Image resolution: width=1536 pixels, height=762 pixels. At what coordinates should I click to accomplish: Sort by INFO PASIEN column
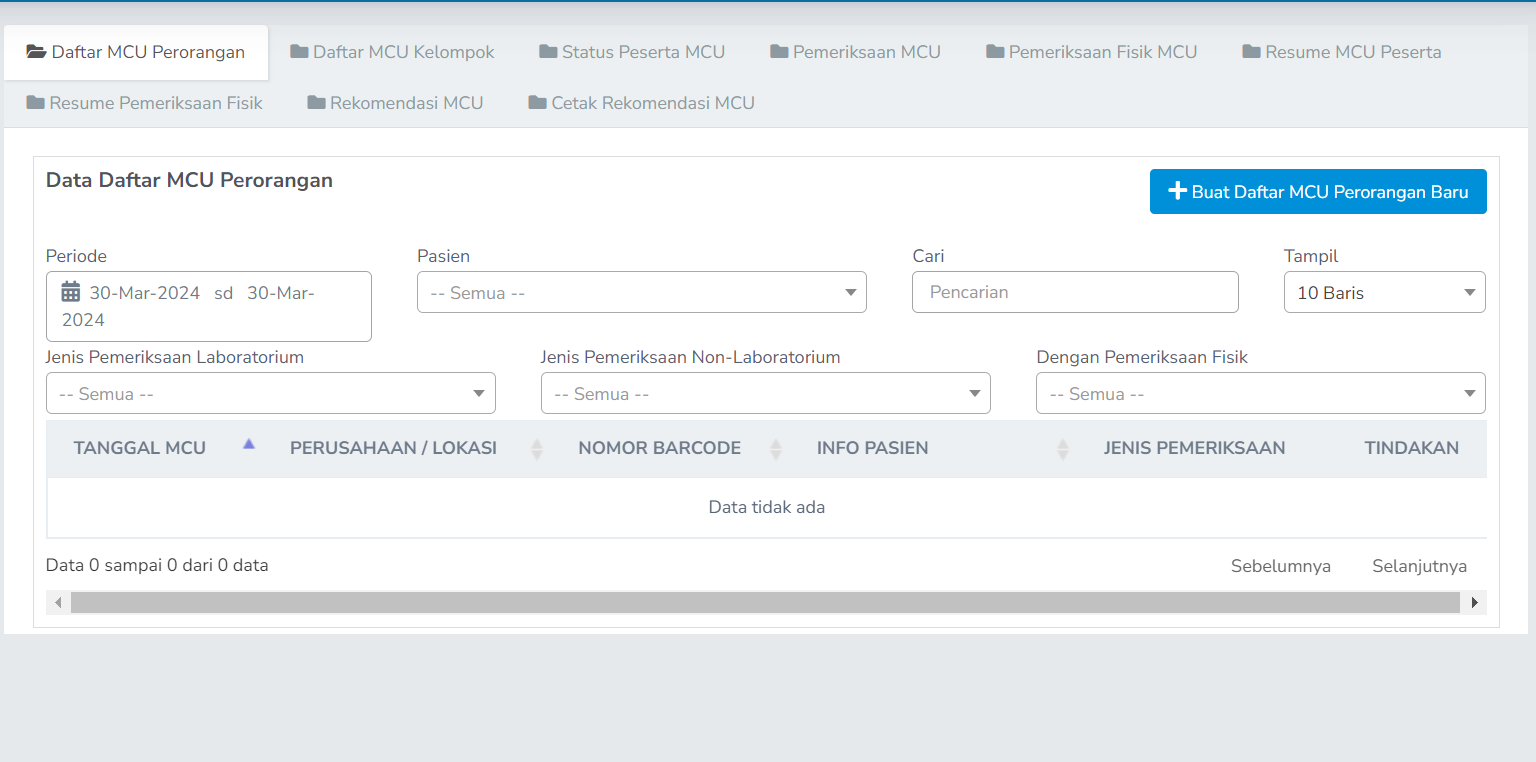[933, 448]
